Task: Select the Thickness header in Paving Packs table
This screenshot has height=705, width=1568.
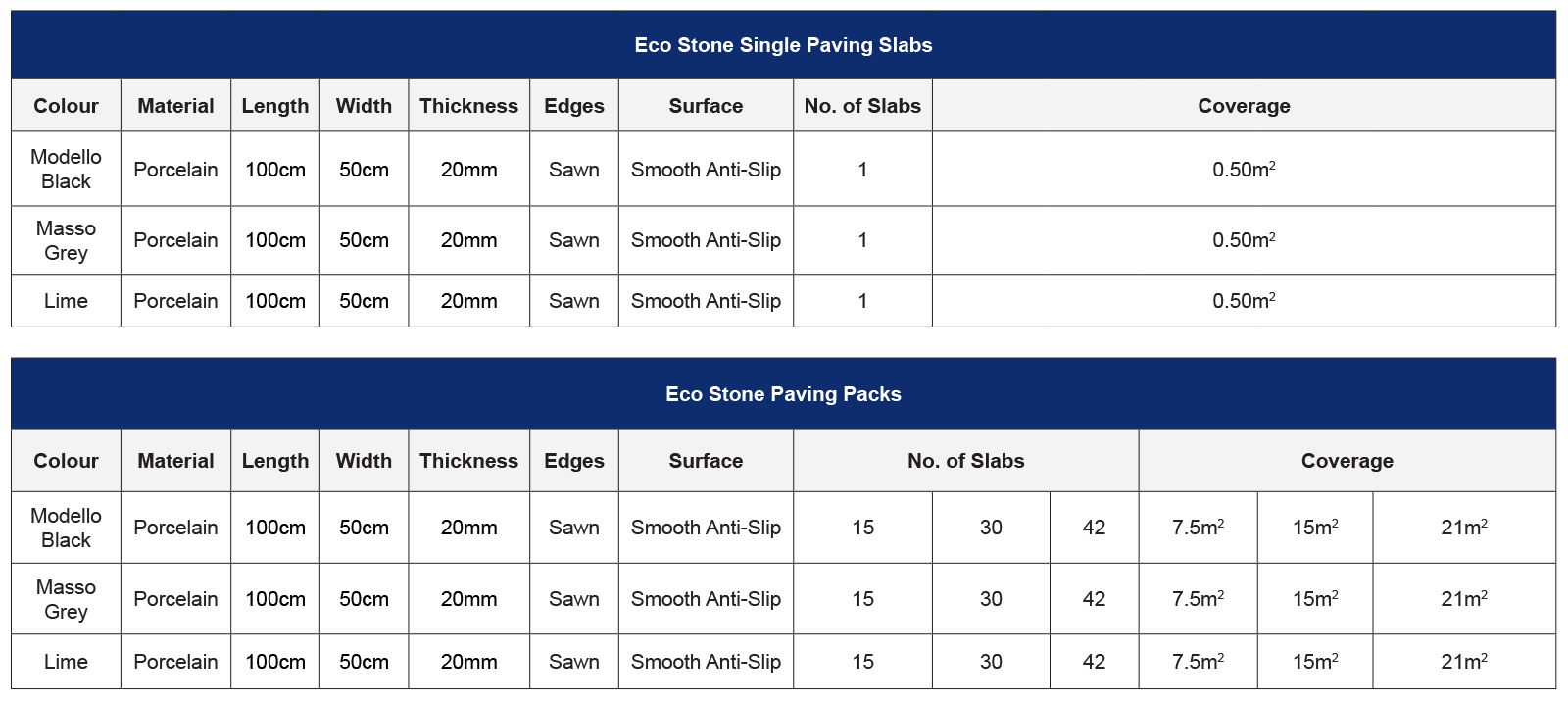Action: pos(468,461)
